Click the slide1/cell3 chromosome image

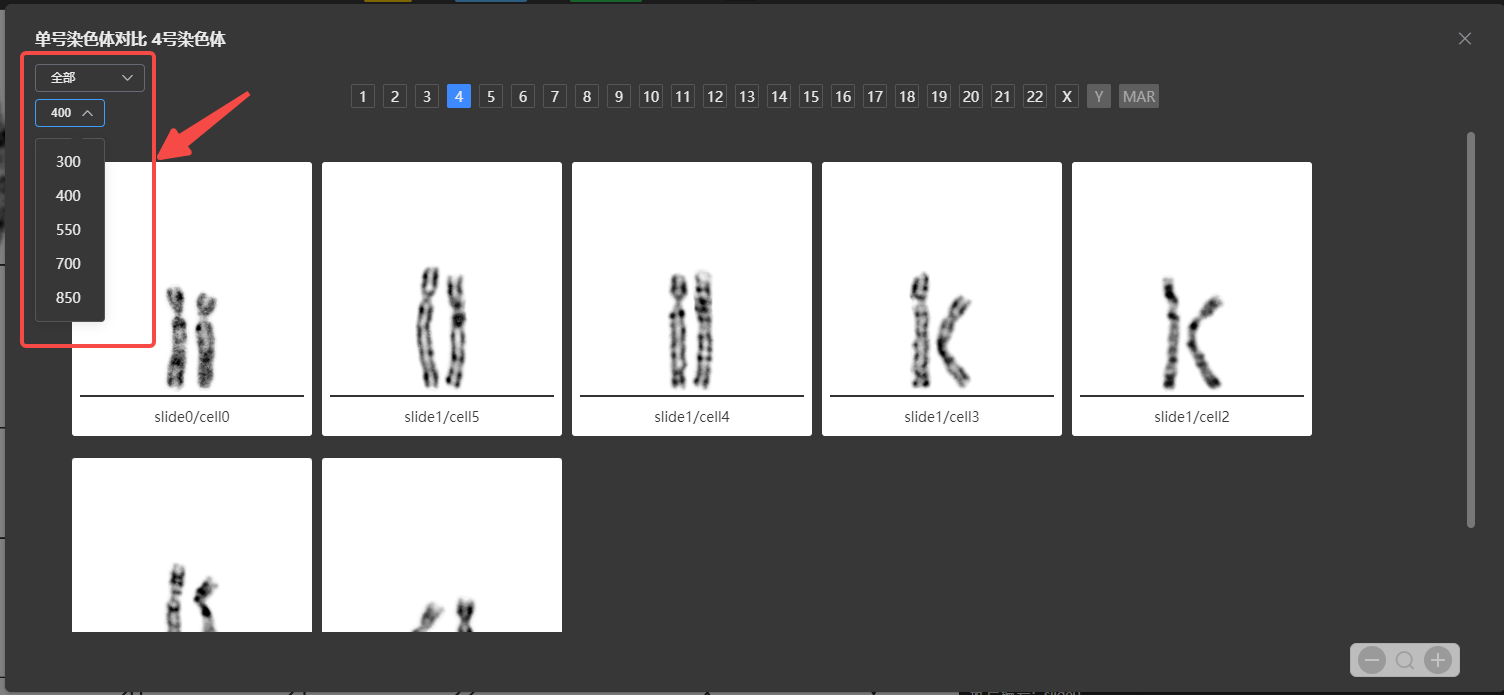pyautogui.click(x=941, y=300)
